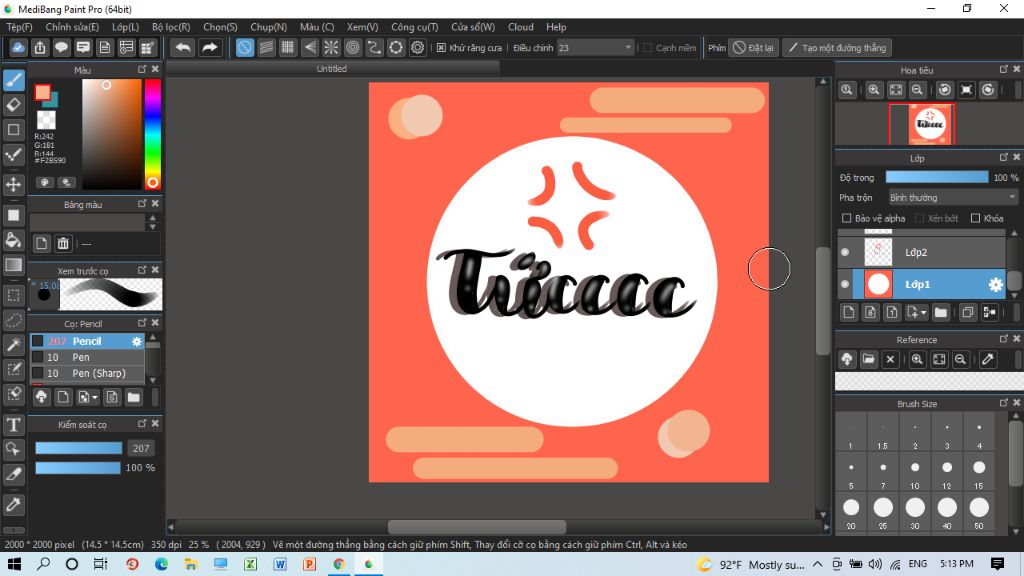1024x576 pixels.
Task: Select the Magic Wand tool
Action: (14, 344)
